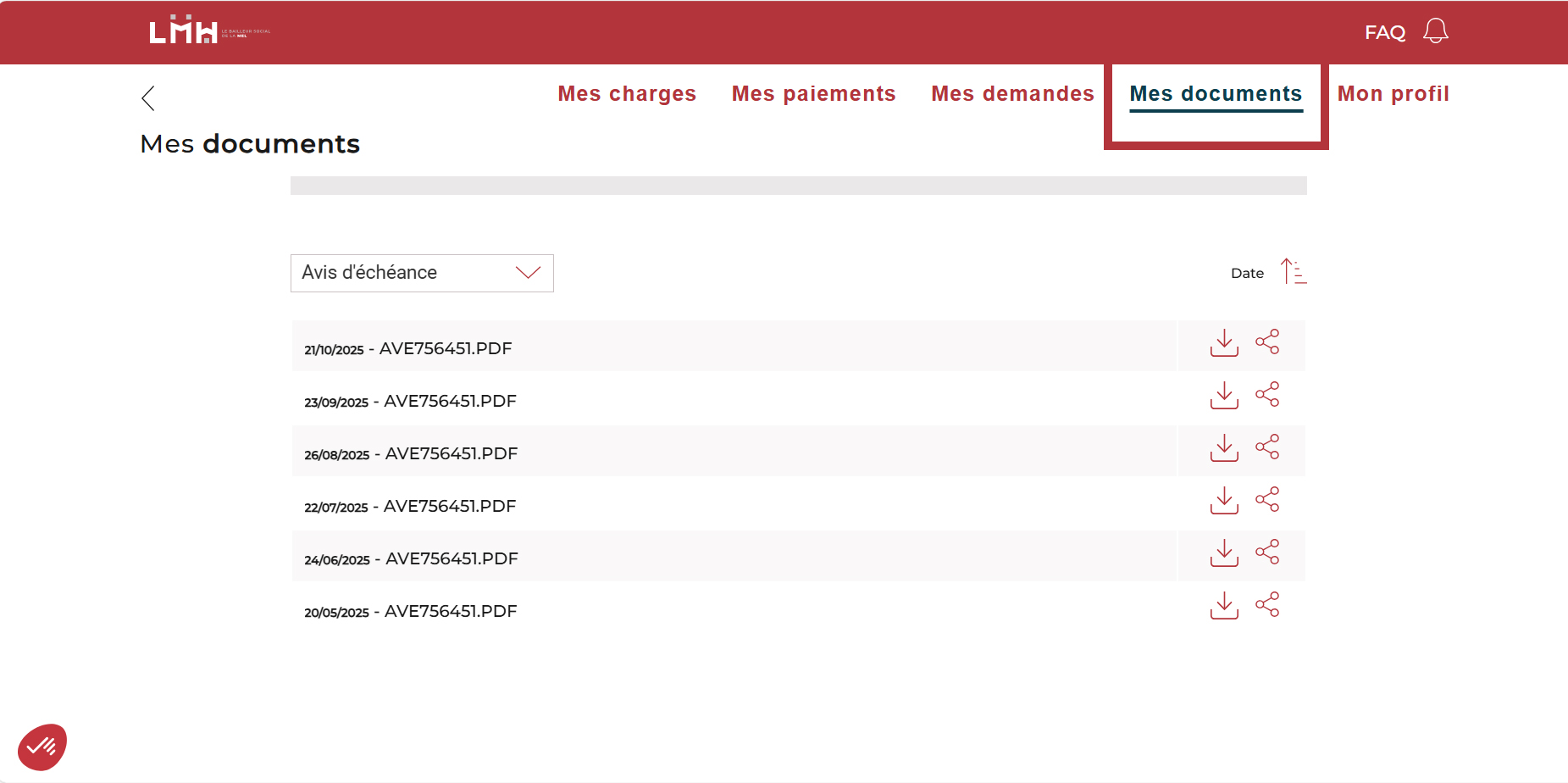Switch to Mes paiements tab
The width and height of the screenshot is (1568, 783).
click(x=813, y=94)
